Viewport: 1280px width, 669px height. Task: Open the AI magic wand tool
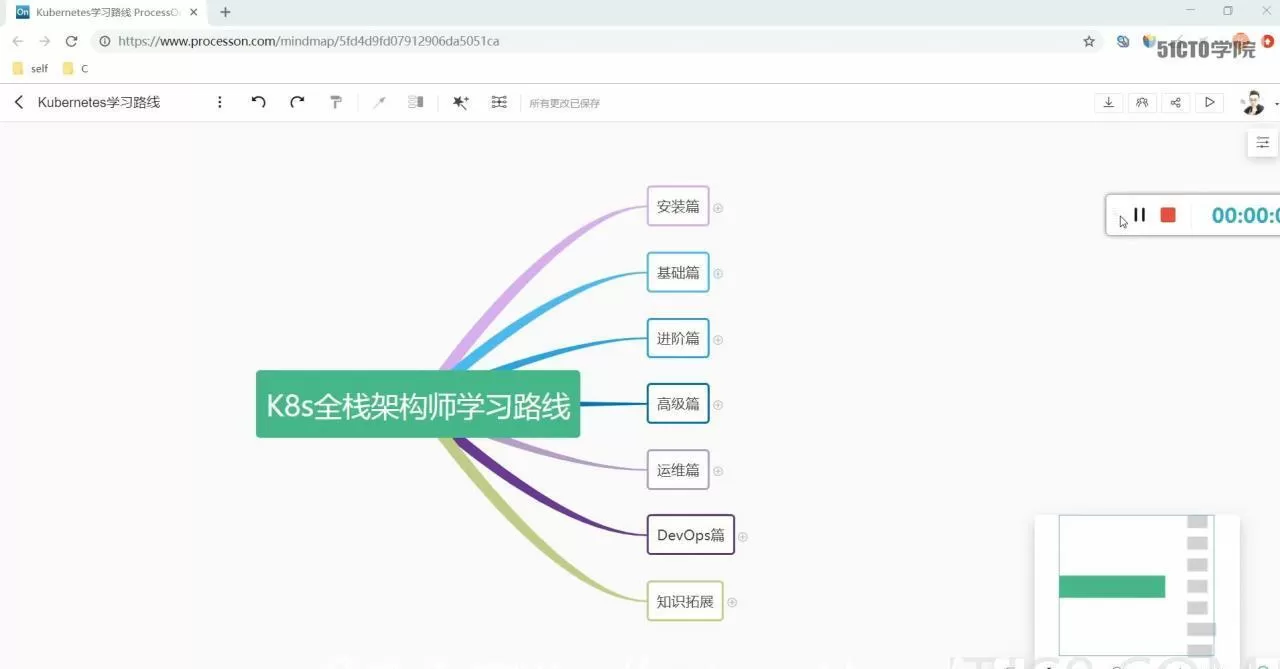coord(460,102)
